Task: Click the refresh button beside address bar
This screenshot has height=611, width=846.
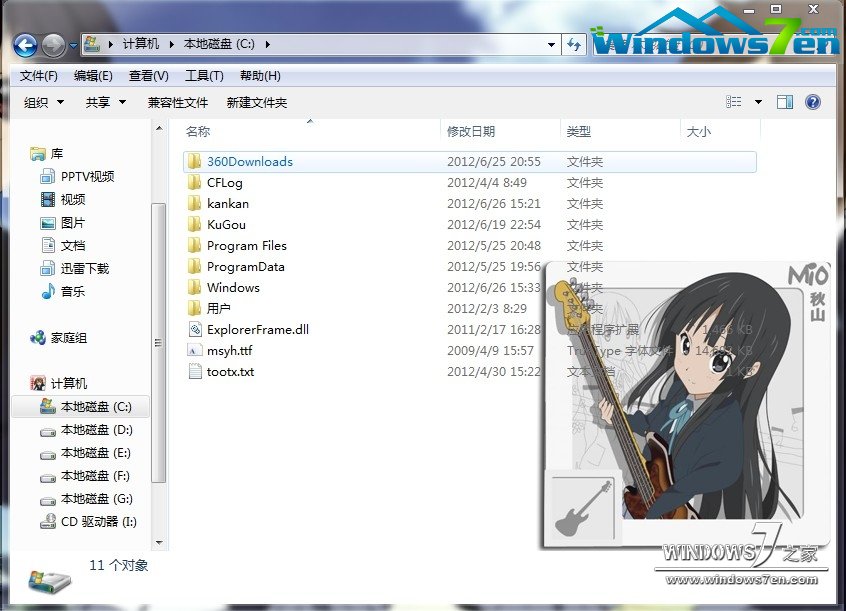Action: 574,44
